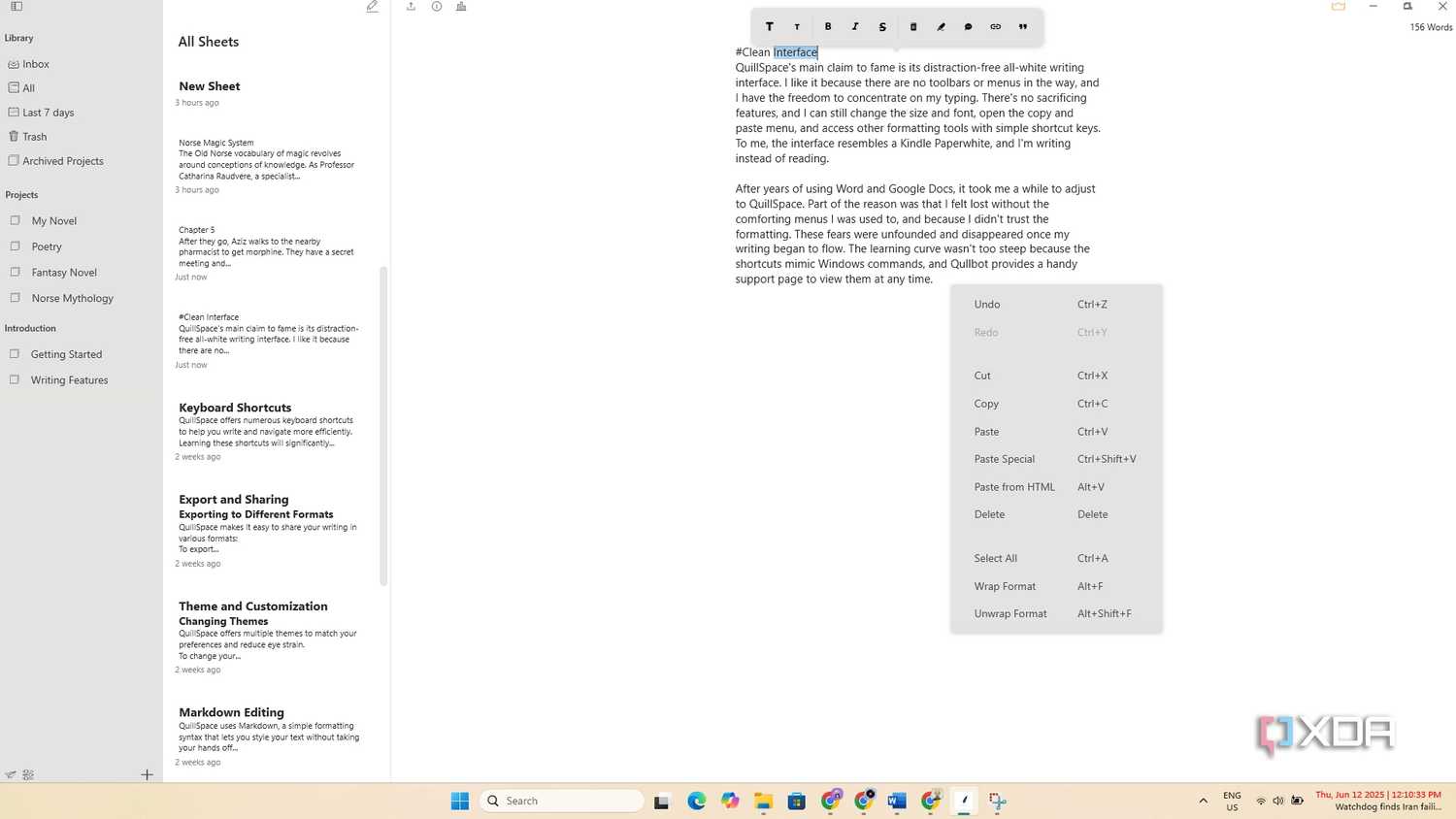Highlight selection with the marker icon
Image resolution: width=1456 pixels, height=819 pixels.
pos(941,27)
